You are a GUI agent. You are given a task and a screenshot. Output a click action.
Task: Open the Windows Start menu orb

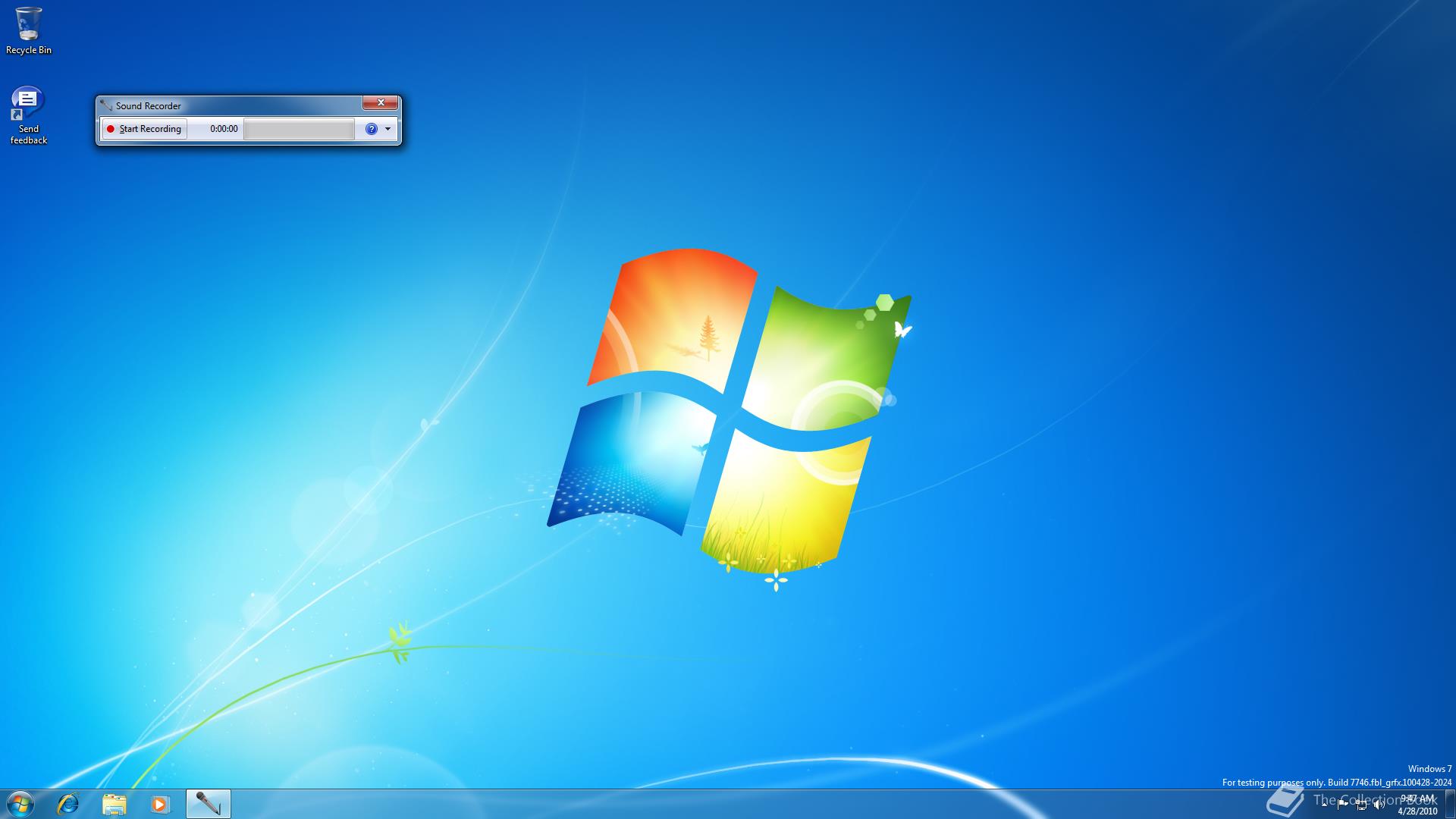(20, 804)
